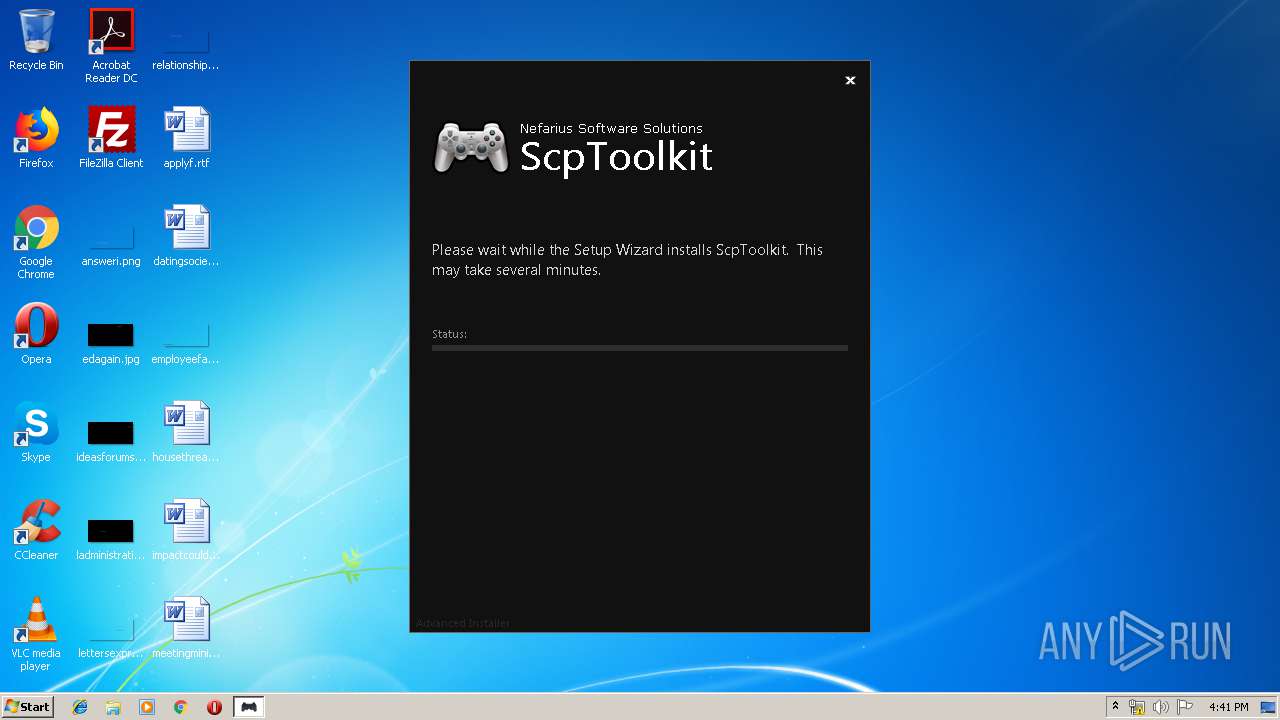Select the VLC media player shortcut

tap(36, 634)
